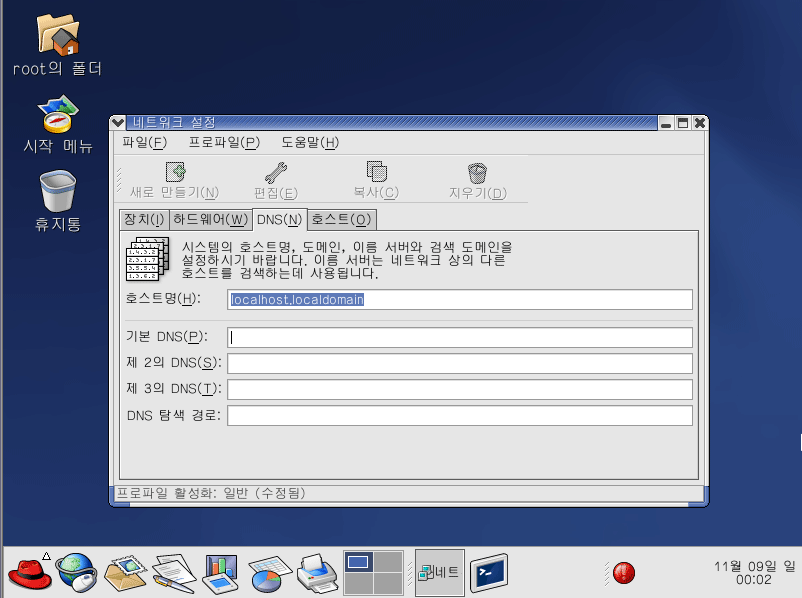
Task: Click the clock showing 11월 09일 00:02
Action: [x=754, y=573]
